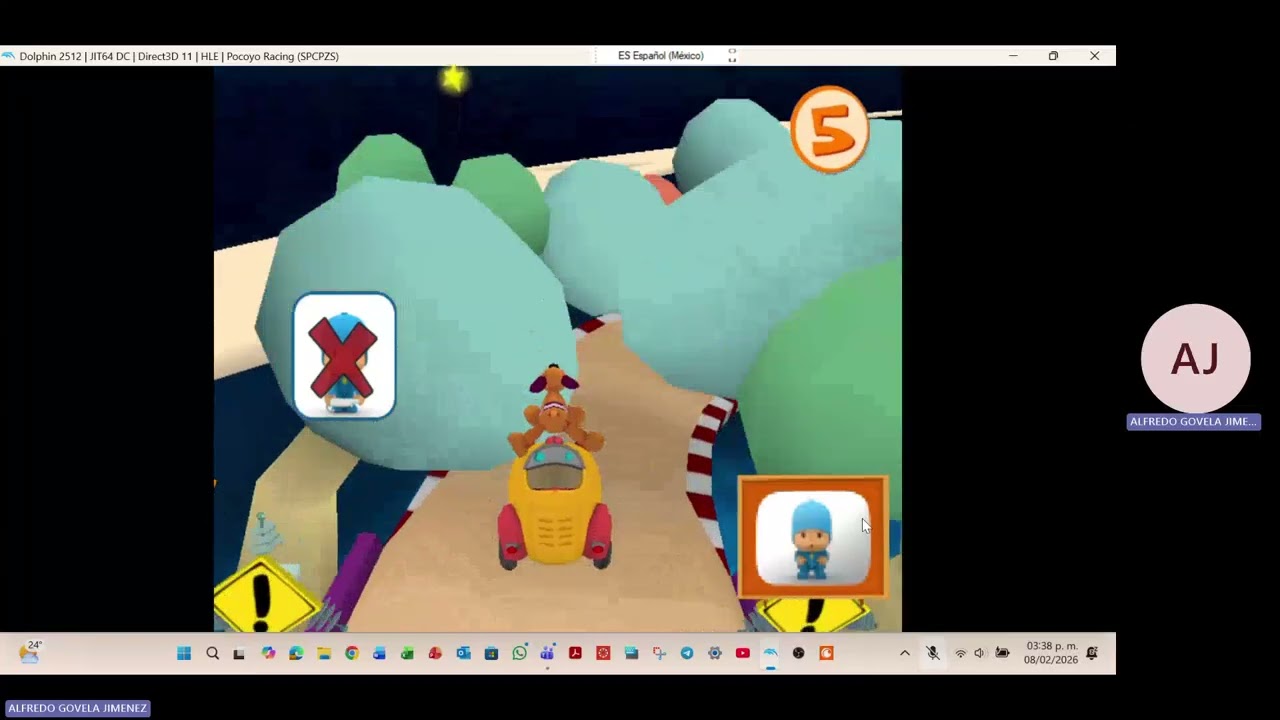Open volume speaker tray icon
1280x720 pixels.
(980, 653)
